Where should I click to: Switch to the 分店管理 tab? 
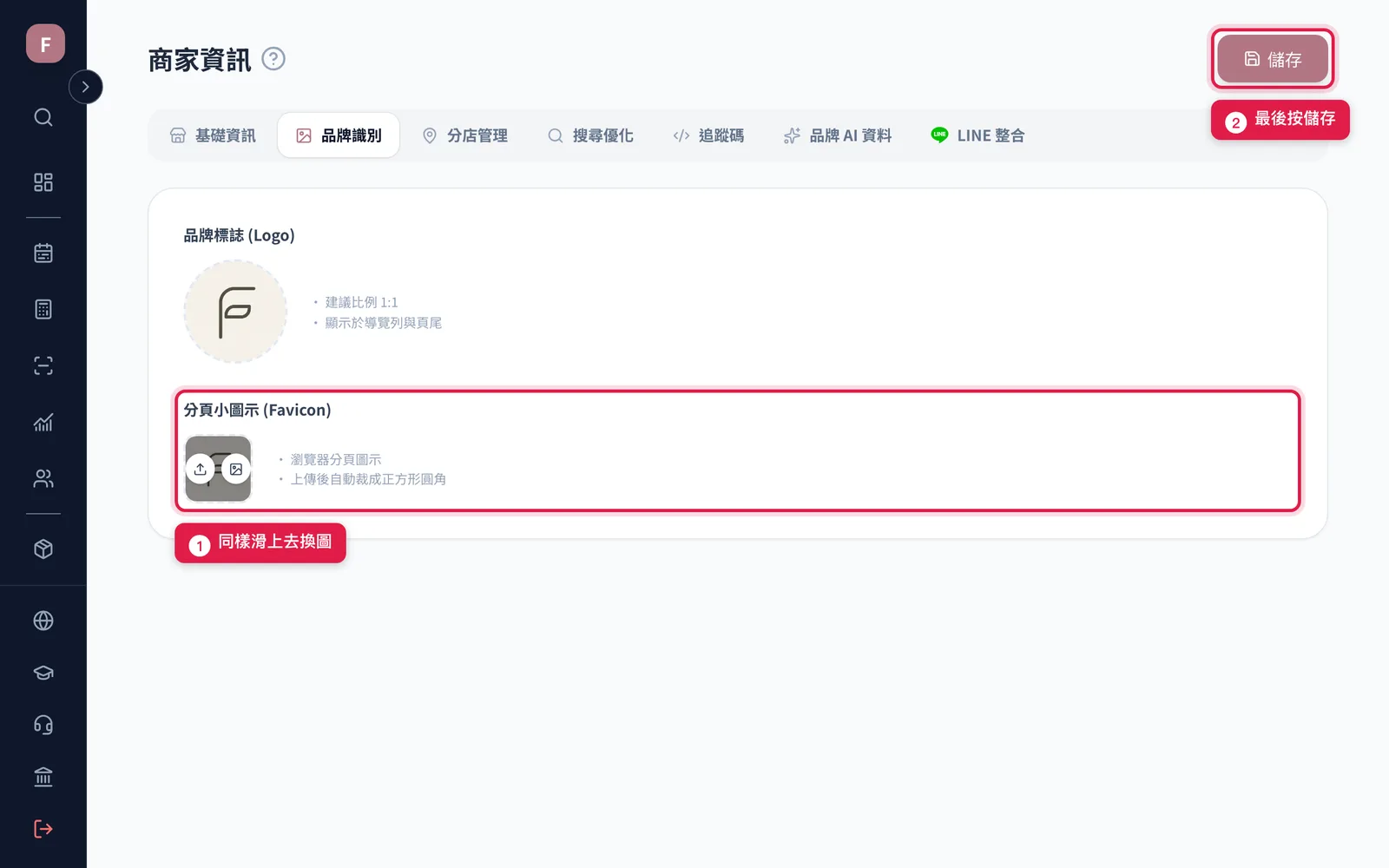coord(464,135)
